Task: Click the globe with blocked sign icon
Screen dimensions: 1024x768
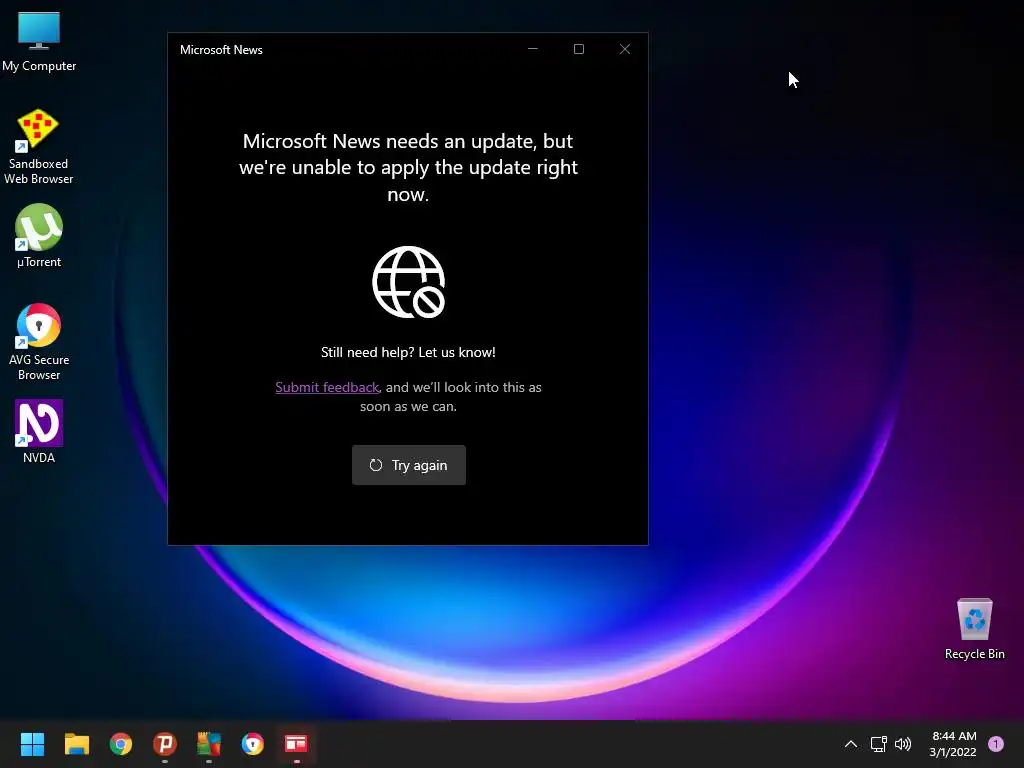Action: click(x=409, y=282)
